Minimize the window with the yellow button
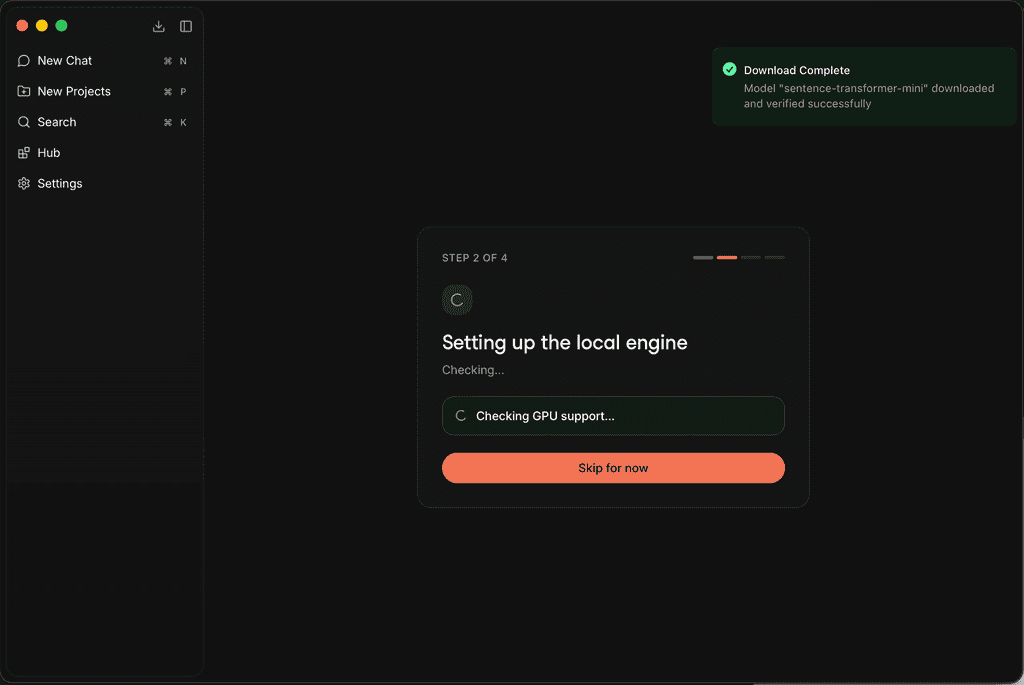 pos(42,25)
